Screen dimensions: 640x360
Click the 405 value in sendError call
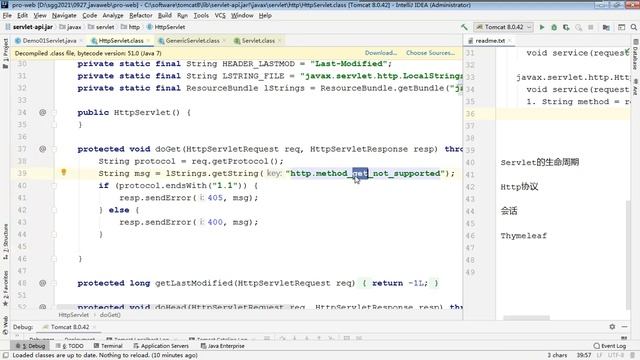(x=215, y=198)
